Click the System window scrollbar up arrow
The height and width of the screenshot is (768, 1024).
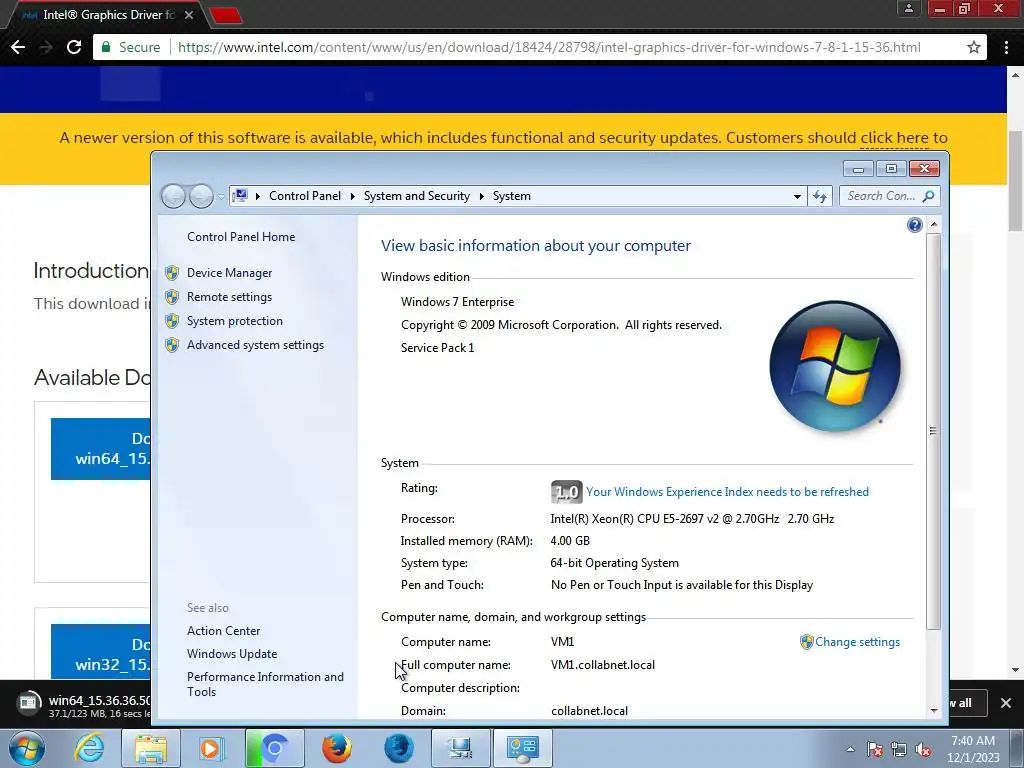click(x=934, y=224)
